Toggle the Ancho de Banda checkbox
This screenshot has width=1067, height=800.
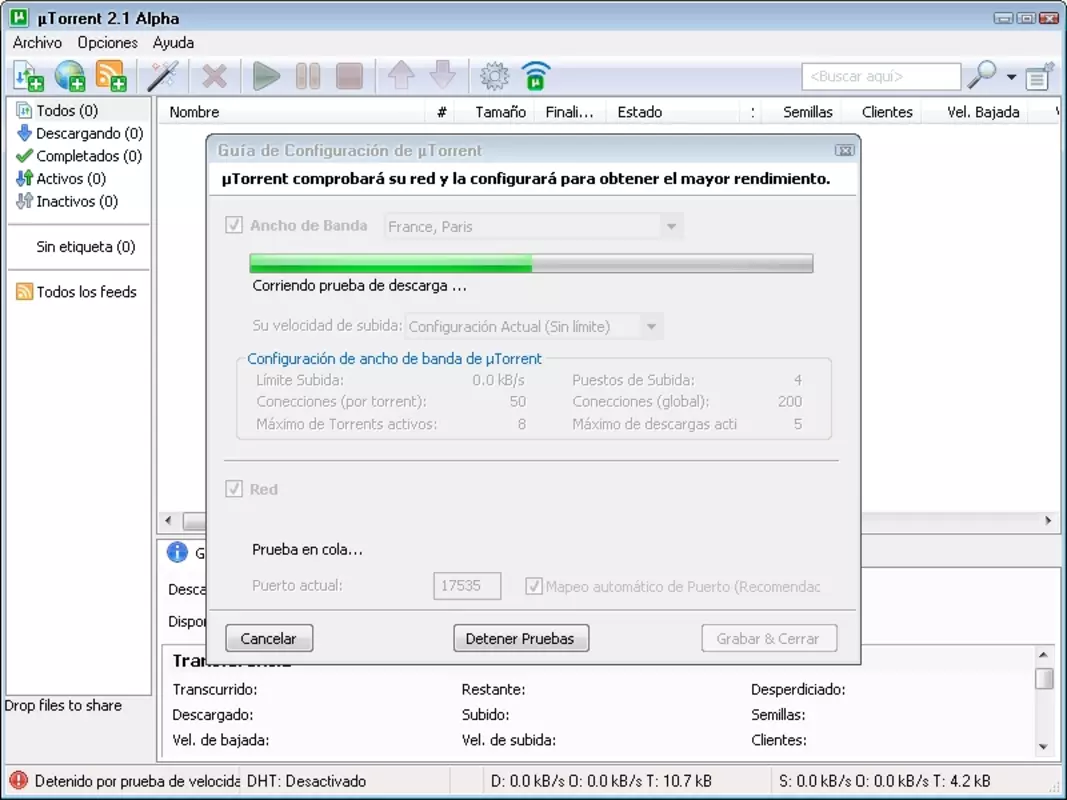click(x=233, y=225)
